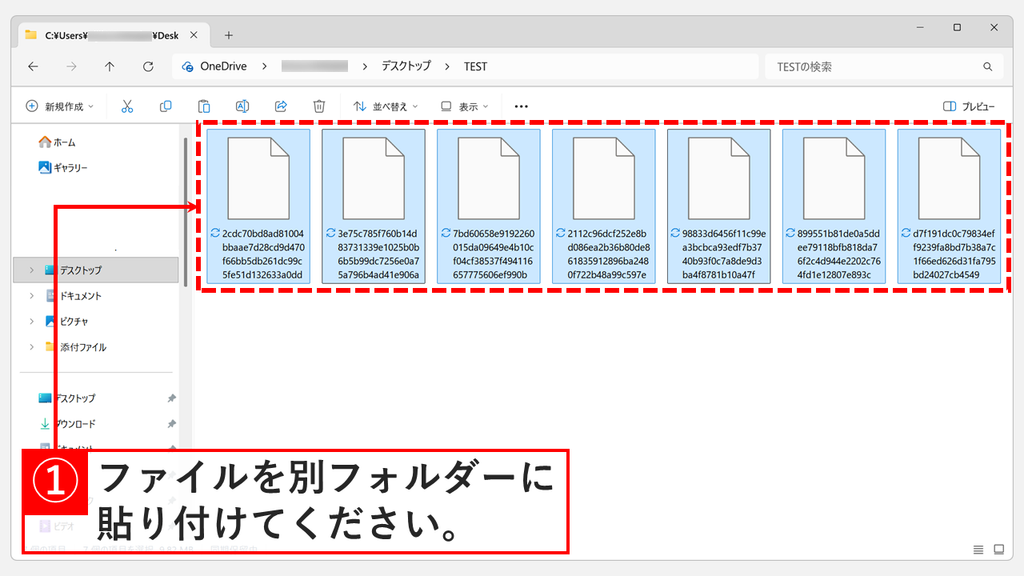Select file starting with 3e75c785f760b14d
The width and height of the screenshot is (1024, 576).
(x=374, y=206)
